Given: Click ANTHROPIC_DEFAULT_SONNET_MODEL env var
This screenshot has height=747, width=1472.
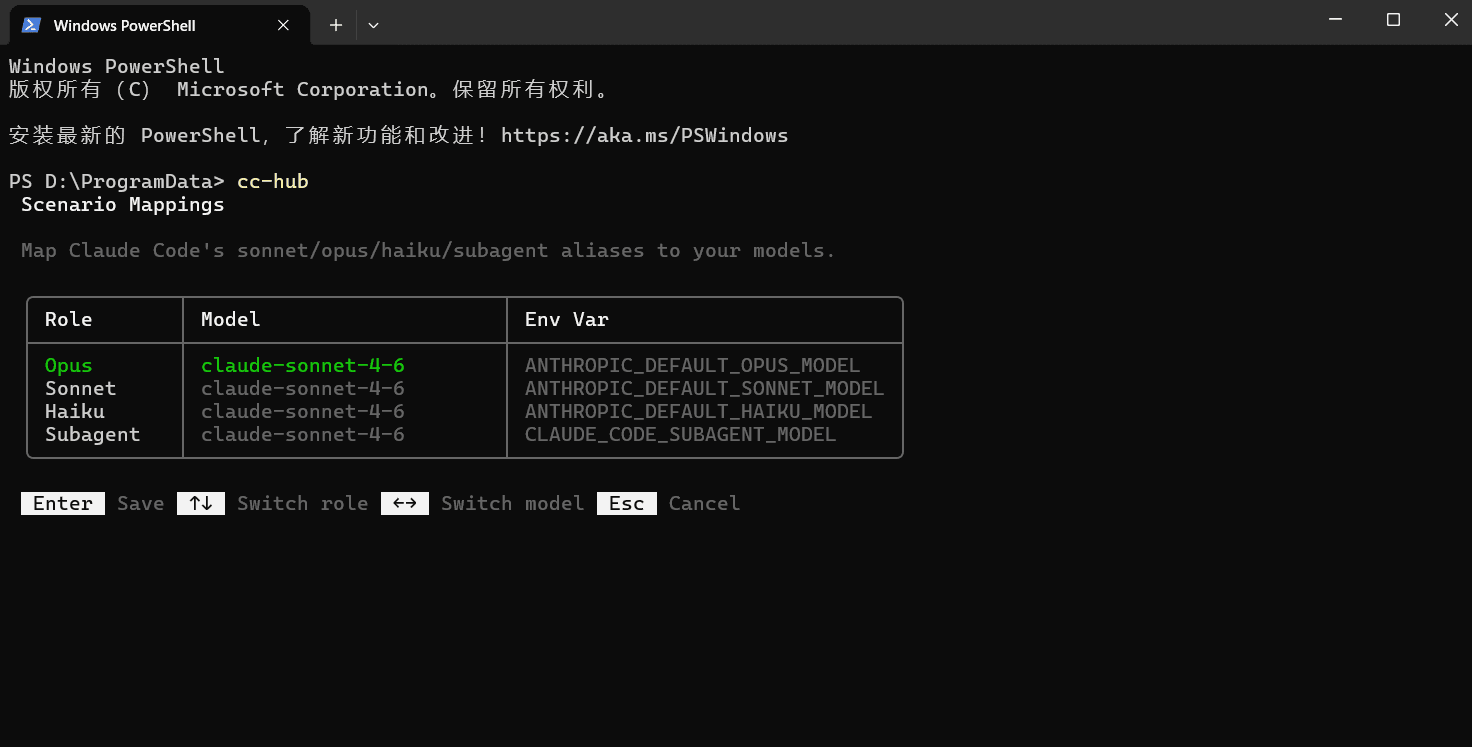Looking at the screenshot, I should tap(705, 388).
